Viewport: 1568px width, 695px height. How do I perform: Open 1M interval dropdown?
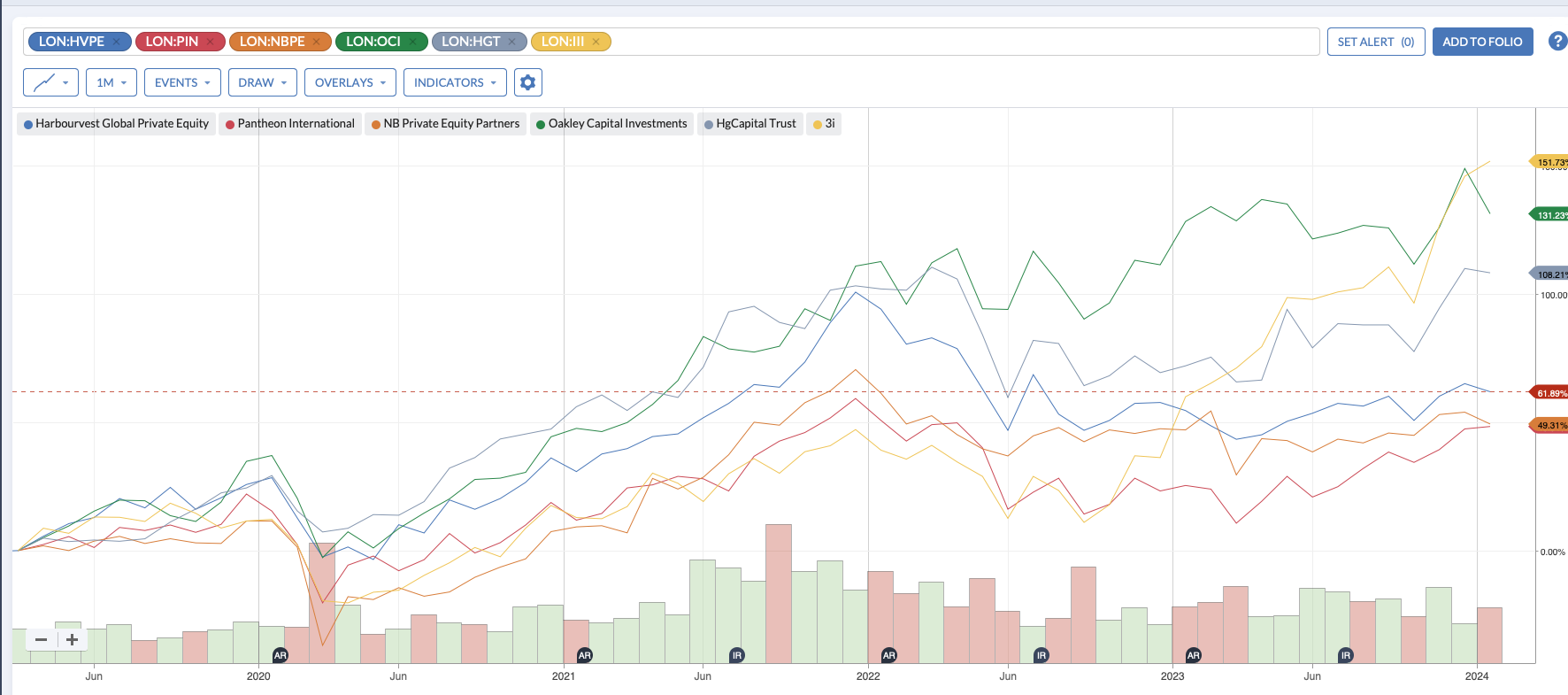(111, 82)
